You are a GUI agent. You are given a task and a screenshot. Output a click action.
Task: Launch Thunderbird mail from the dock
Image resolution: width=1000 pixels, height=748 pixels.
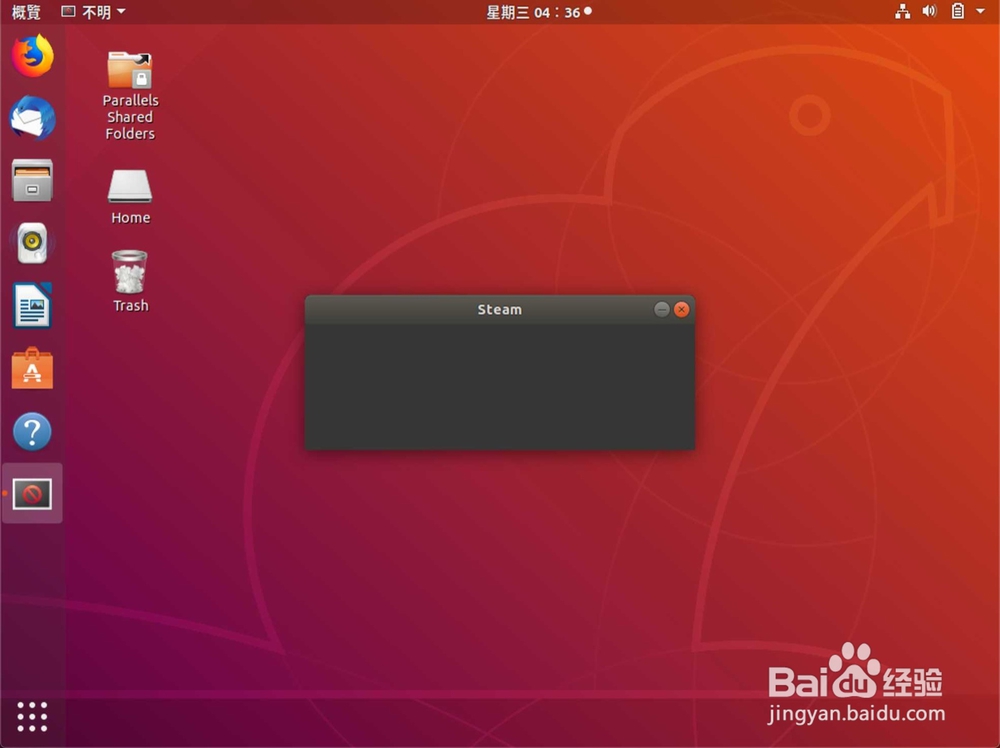pos(31,118)
